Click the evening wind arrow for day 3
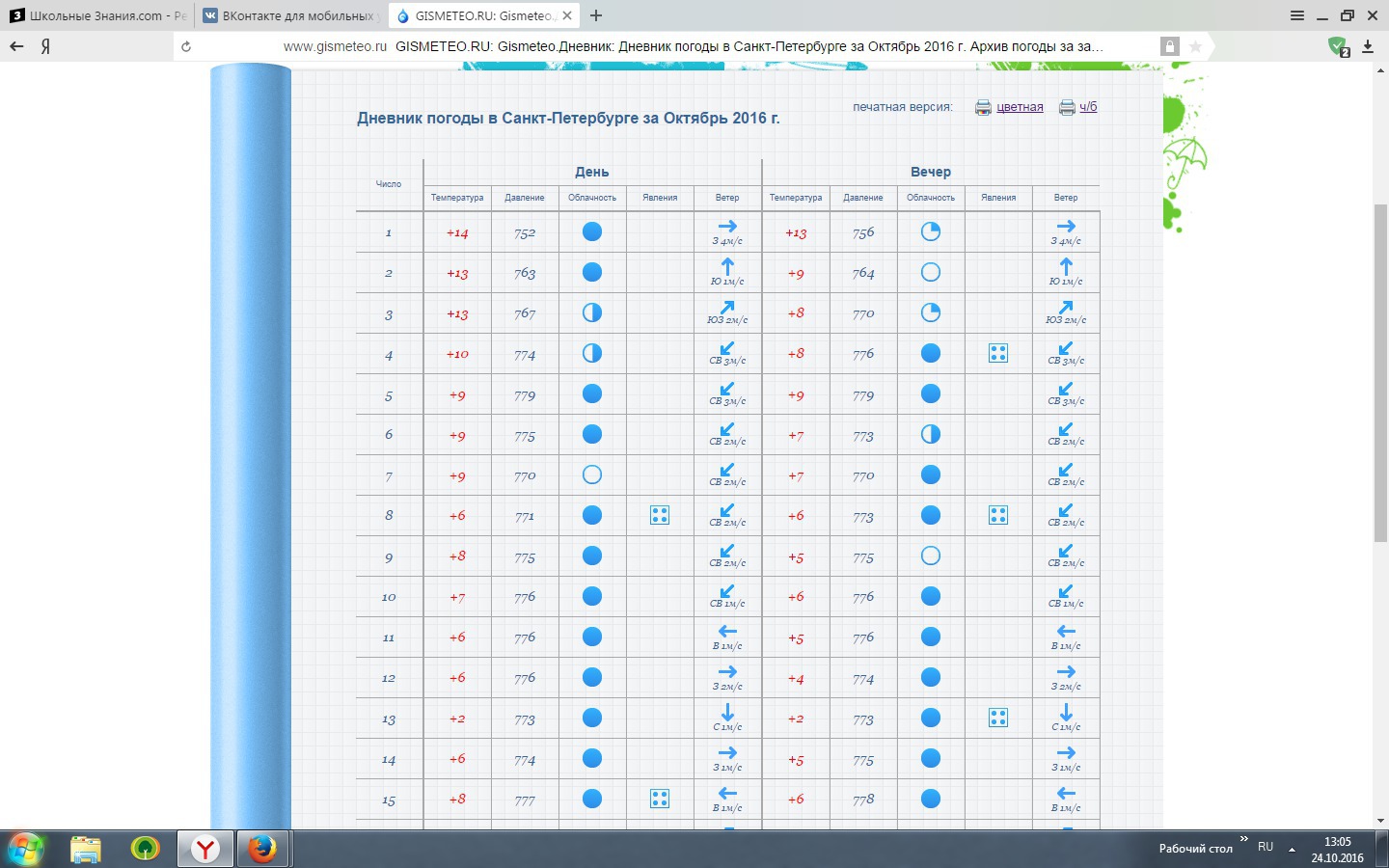This screenshot has height=868, width=1389. coord(1066,307)
